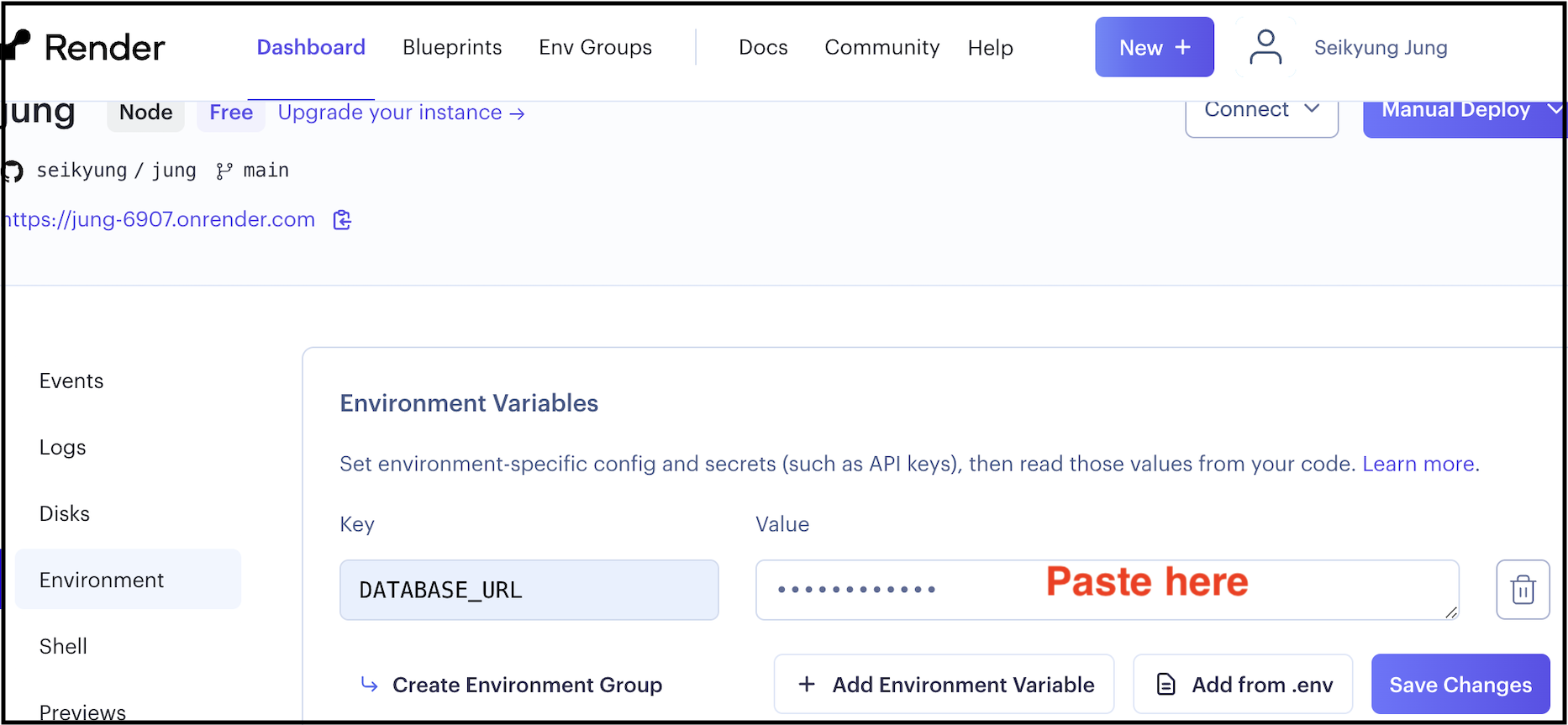The width and height of the screenshot is (1568, 725).
Task: Follow the Upgrade your instance link
Action: point(401,113)
